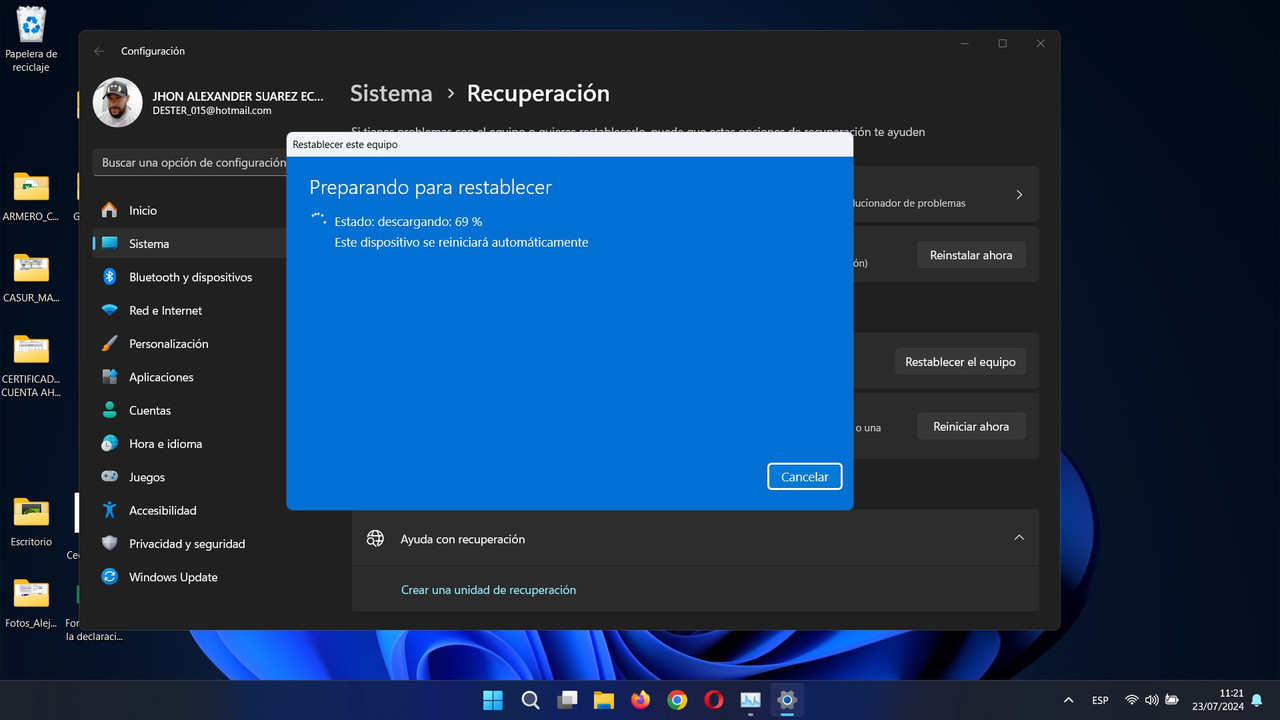Open the Jhon Alexander Suarez account profile
Viewport: 1280px width, 720px height.
pyautogui.click(x=208, y=102)
